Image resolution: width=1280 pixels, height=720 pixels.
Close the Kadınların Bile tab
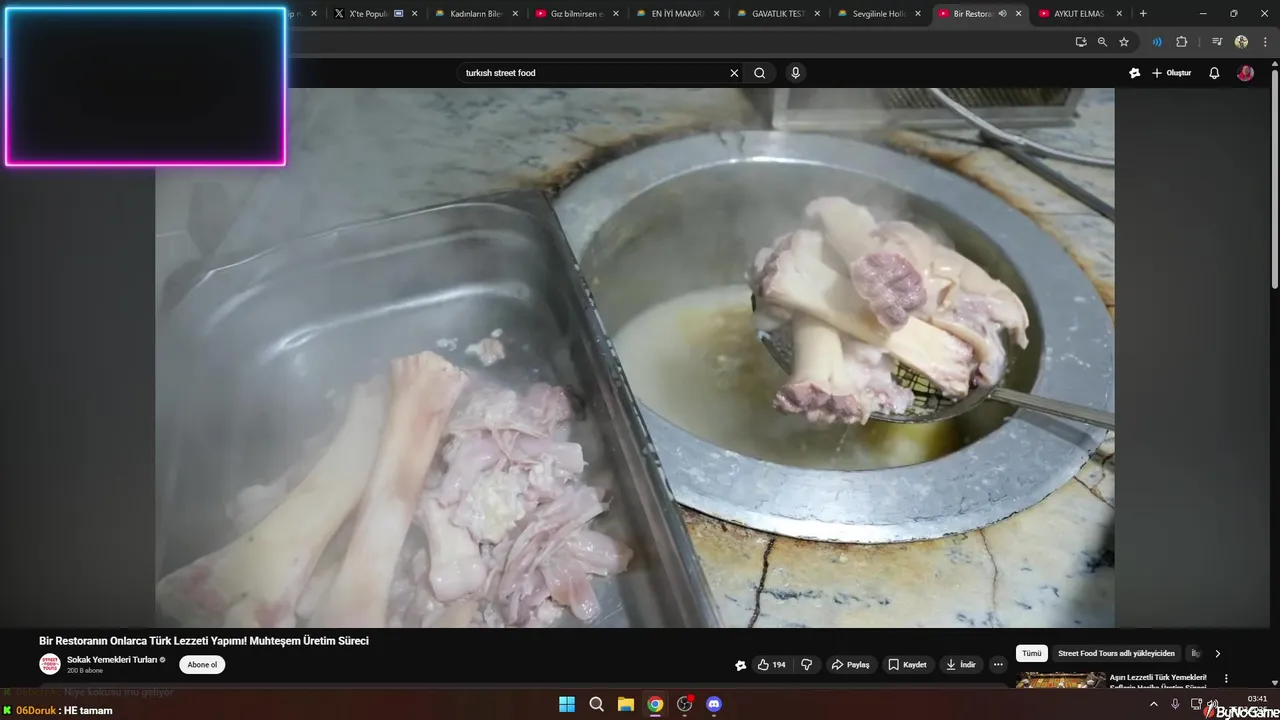515,14
